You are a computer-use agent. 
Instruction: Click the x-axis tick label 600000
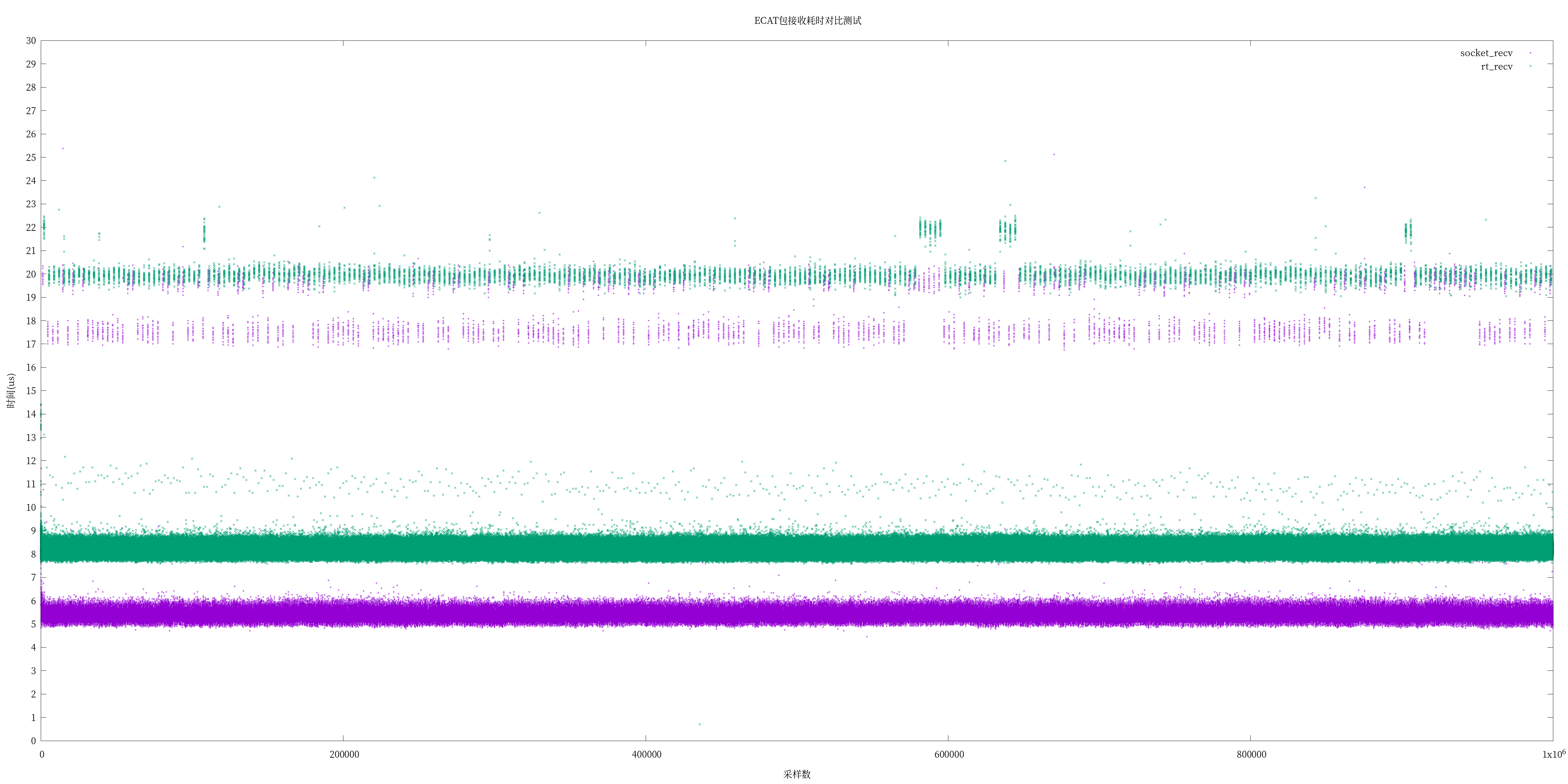949,755
